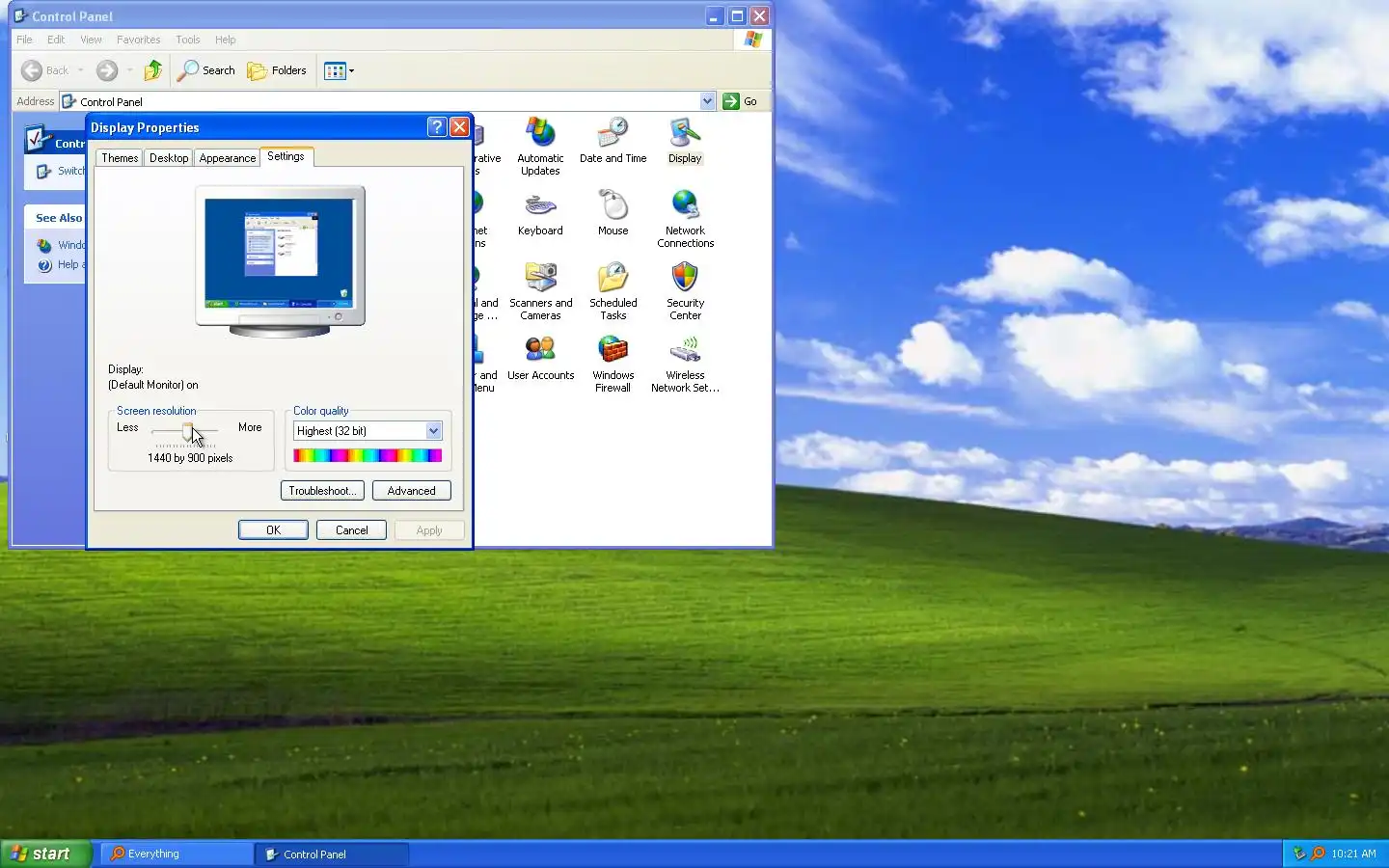Open the Mouse icon

click(x=613, y=213)
